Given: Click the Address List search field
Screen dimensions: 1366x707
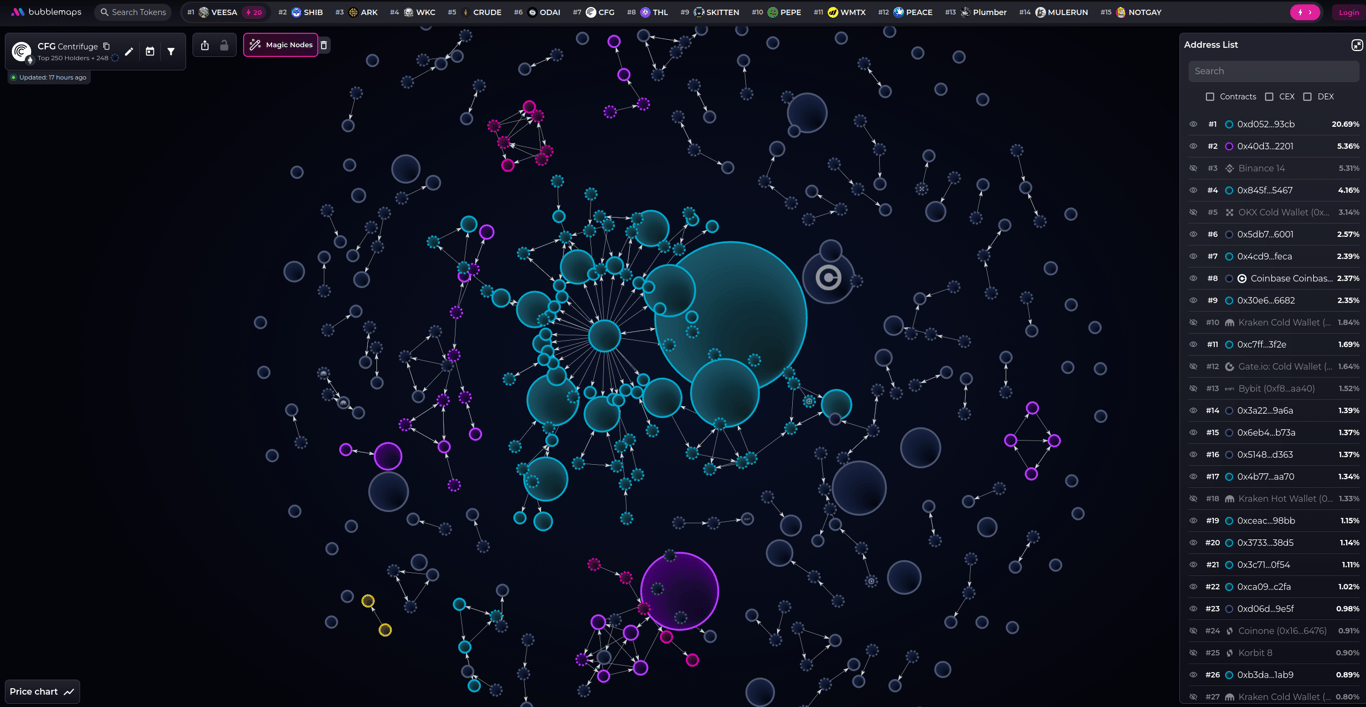Looking at the screenshot, I should (x=1272, y=70).
